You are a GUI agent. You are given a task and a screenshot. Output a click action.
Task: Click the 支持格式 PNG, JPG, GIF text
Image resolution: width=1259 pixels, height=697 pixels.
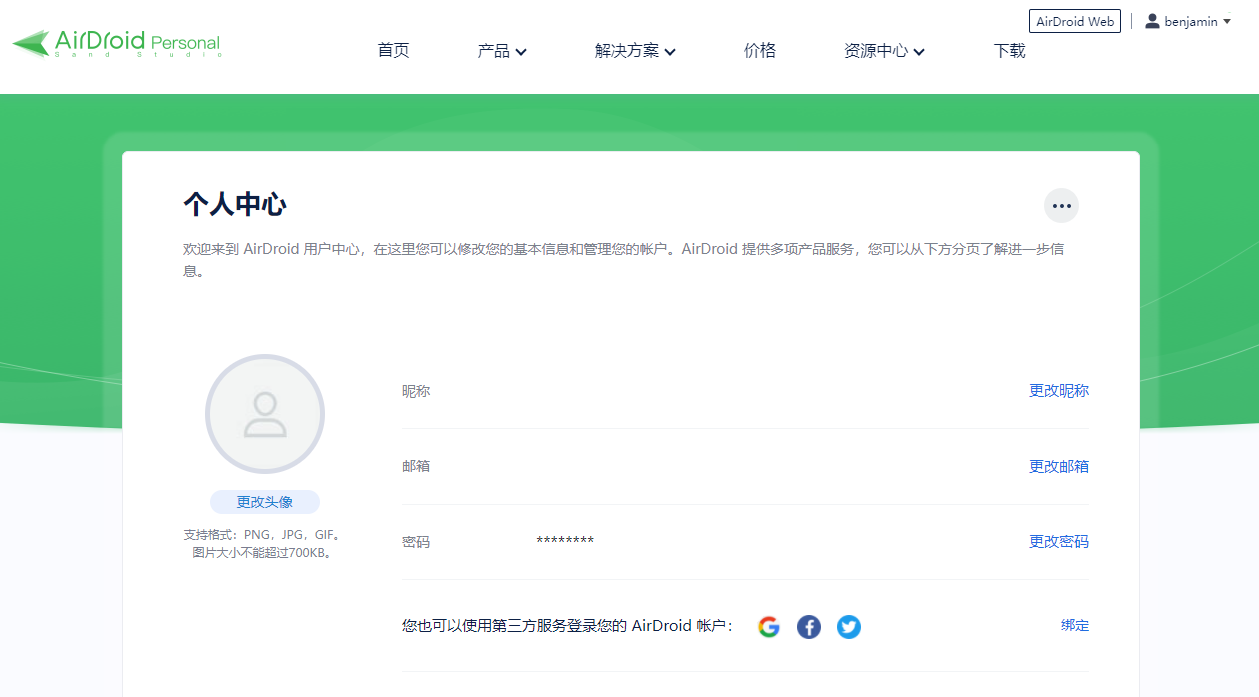point(264,535)
